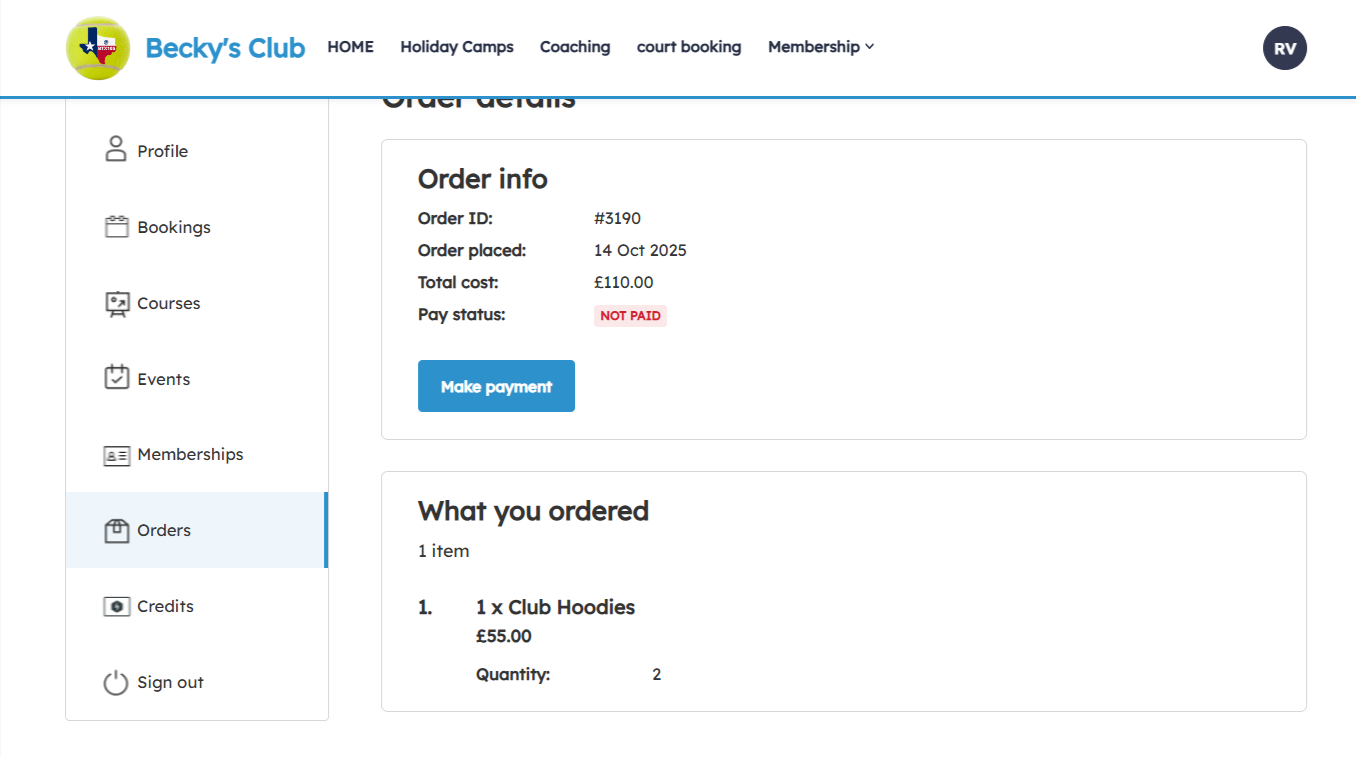This screenshot has width=1356, height=757.
Task: Go to the HOME menu item
Action: click(350, 47)
